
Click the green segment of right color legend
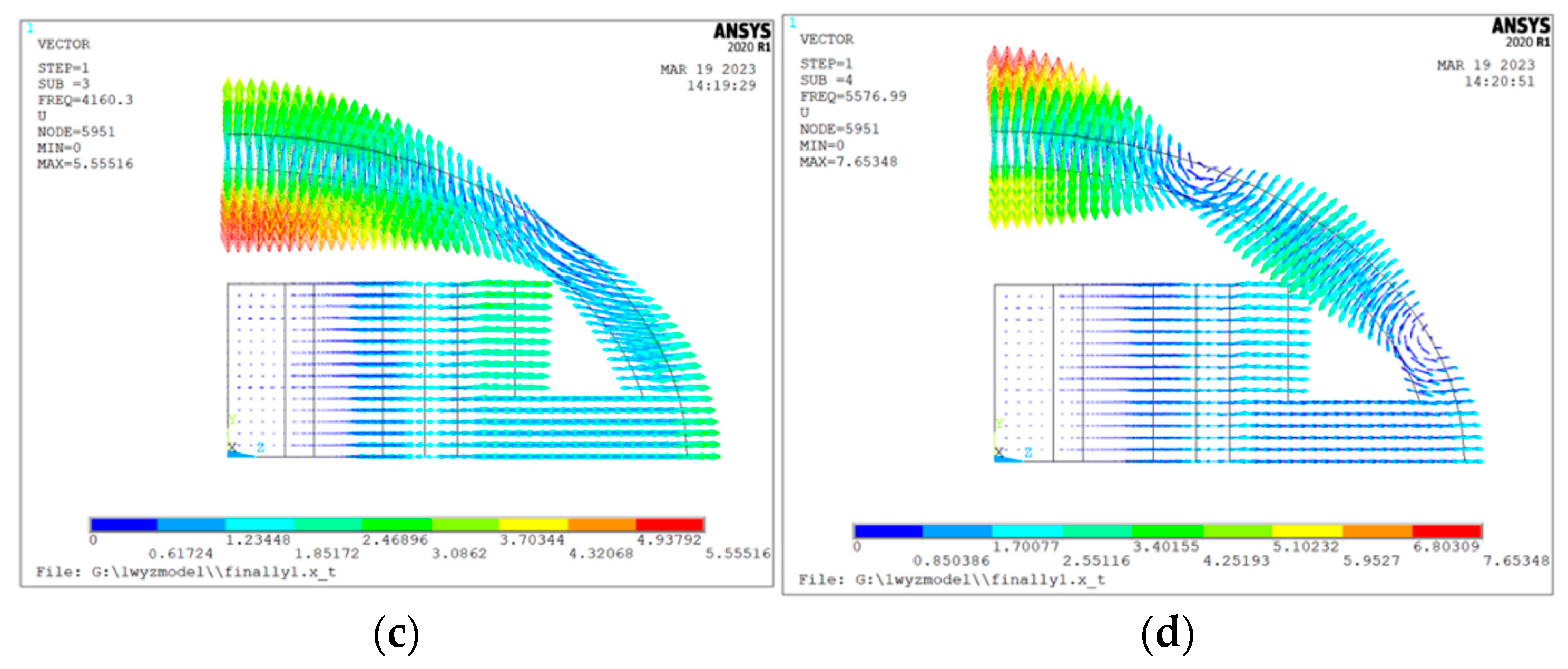click(x=1168, y=531)
